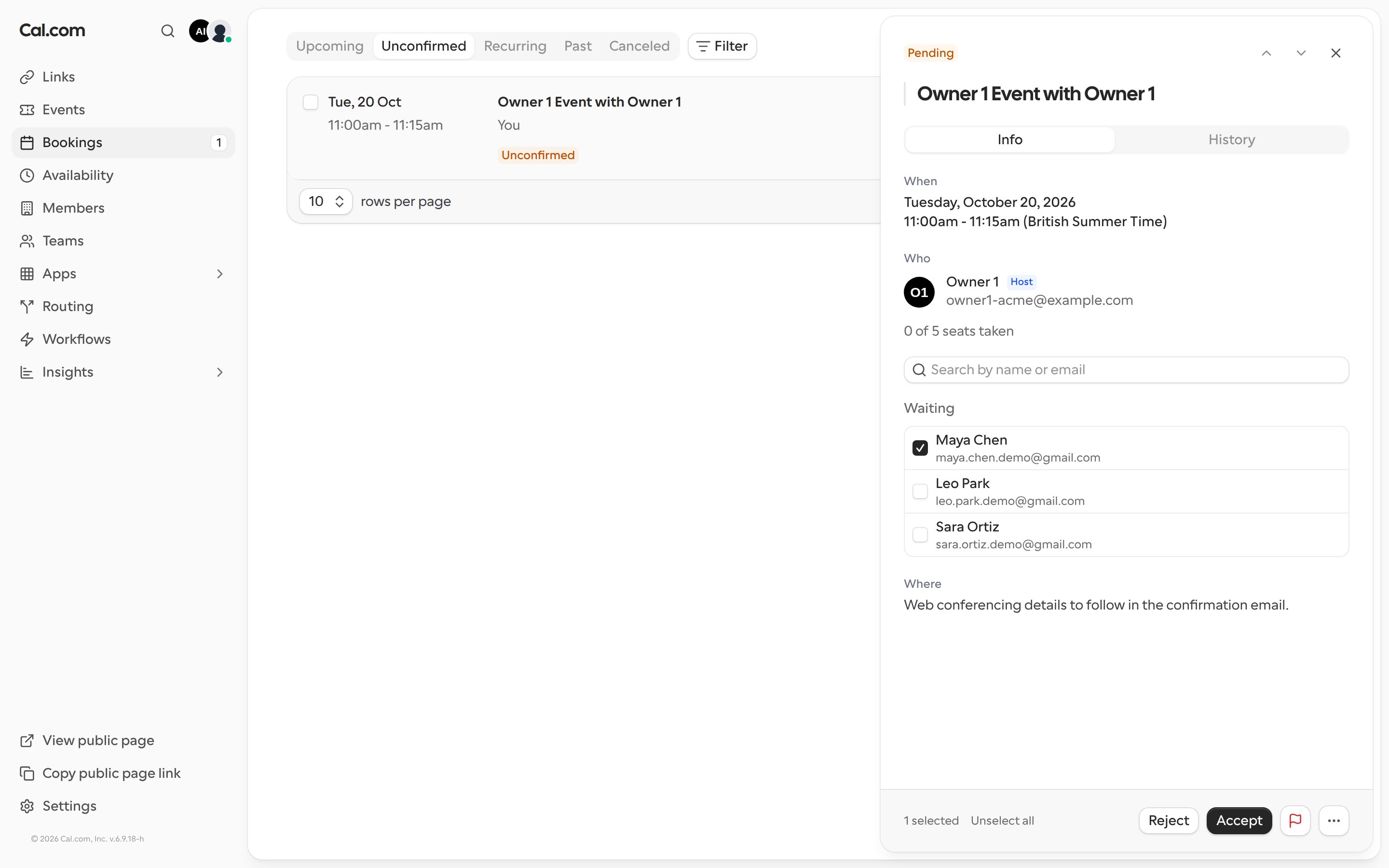Viewport: 1389px width, 868px height.
Task: Go to Routing
Action: point(123,307)
